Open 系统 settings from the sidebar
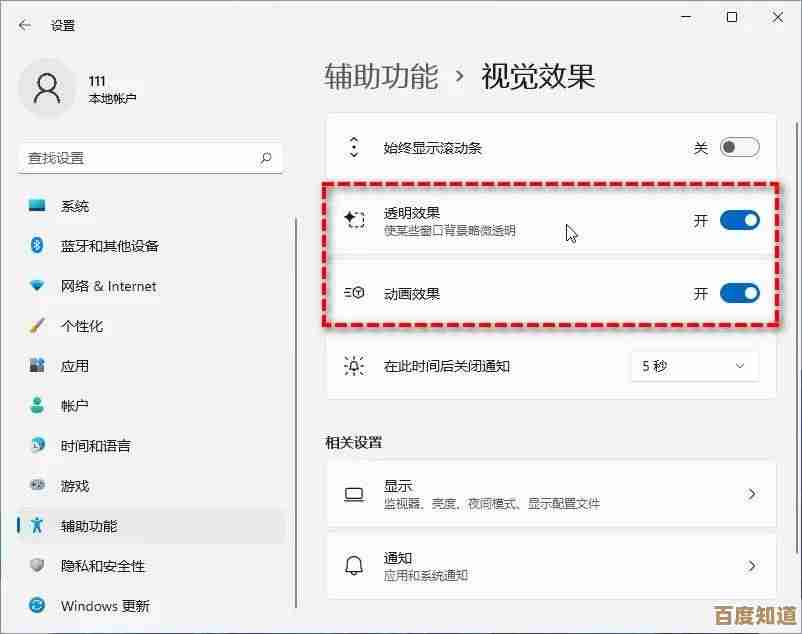The width and height of the screenshot is (802, 634). [x=75, y=205]
